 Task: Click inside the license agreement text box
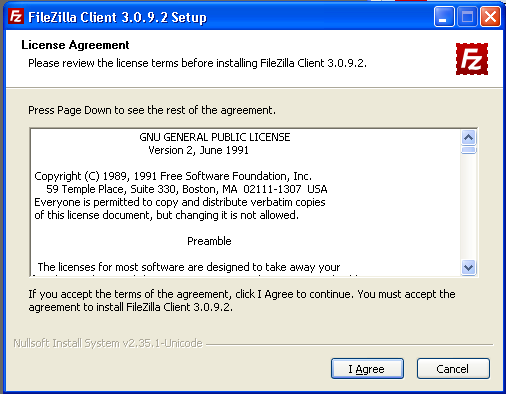[246, 202]
